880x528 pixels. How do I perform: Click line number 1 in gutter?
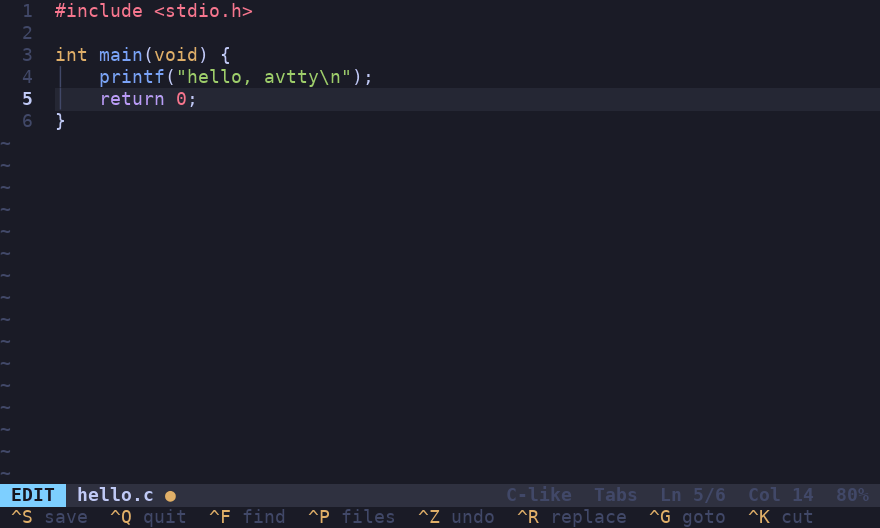(x=28, y=11)
